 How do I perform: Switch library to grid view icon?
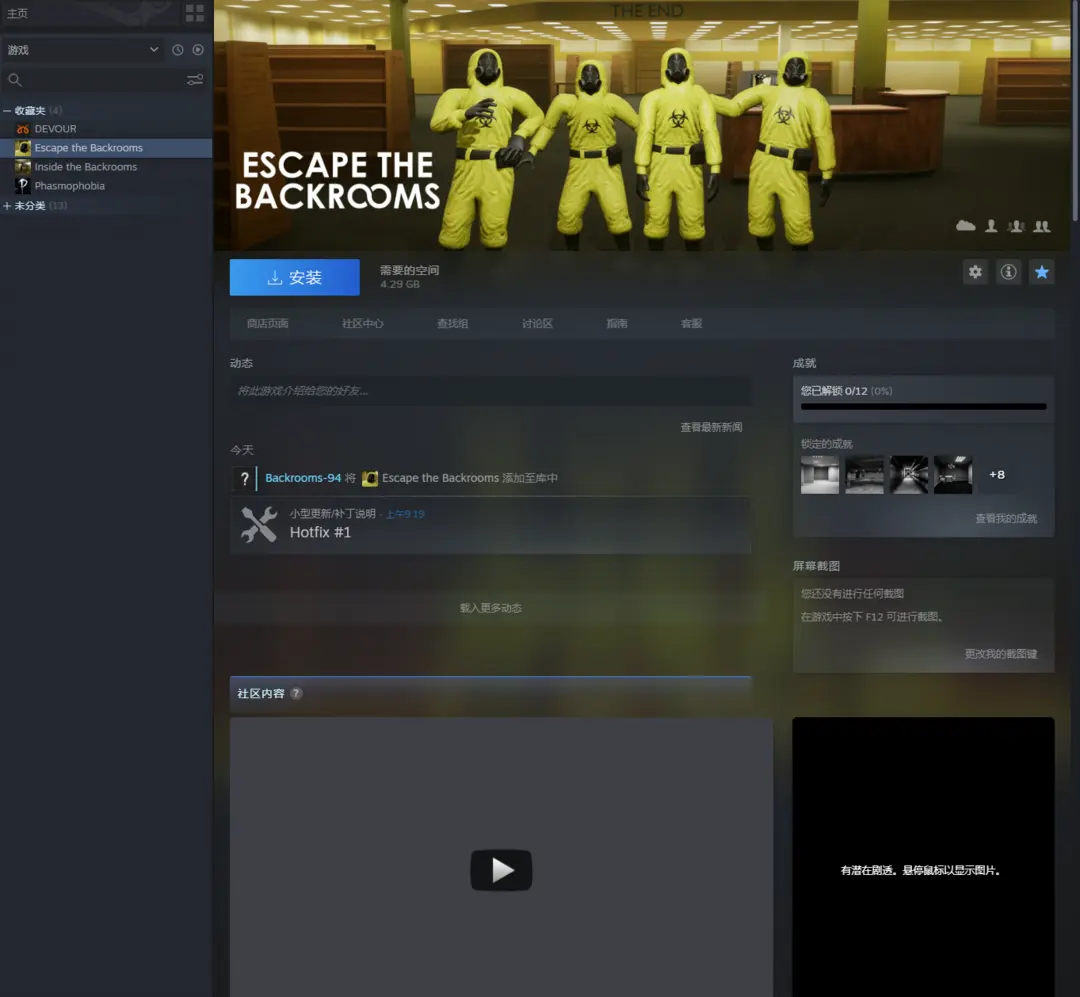point(195,13)
